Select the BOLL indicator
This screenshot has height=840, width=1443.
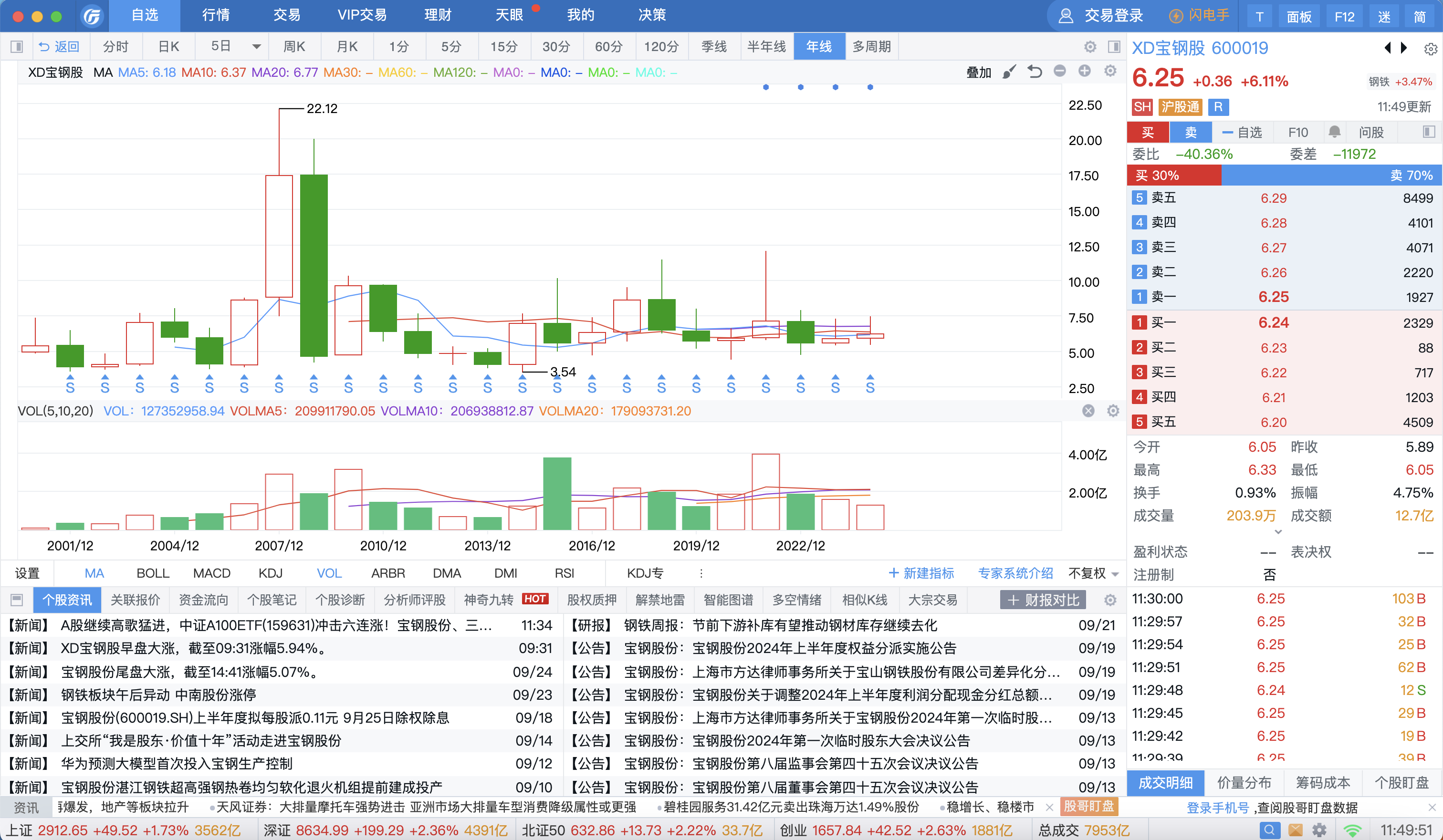coord(153,573)
